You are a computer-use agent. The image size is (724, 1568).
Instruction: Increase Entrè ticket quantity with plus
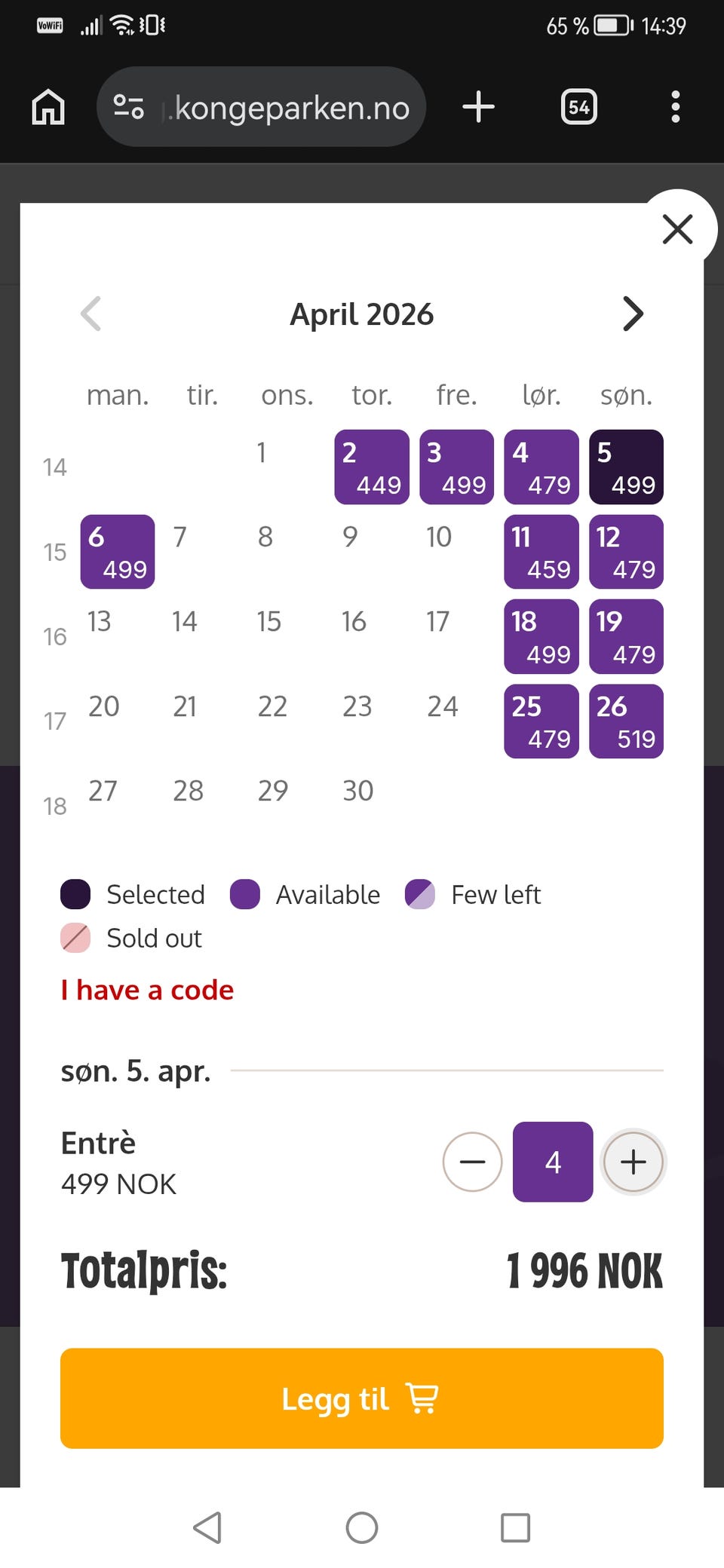pyautogui.click(x=633, y=1162)
